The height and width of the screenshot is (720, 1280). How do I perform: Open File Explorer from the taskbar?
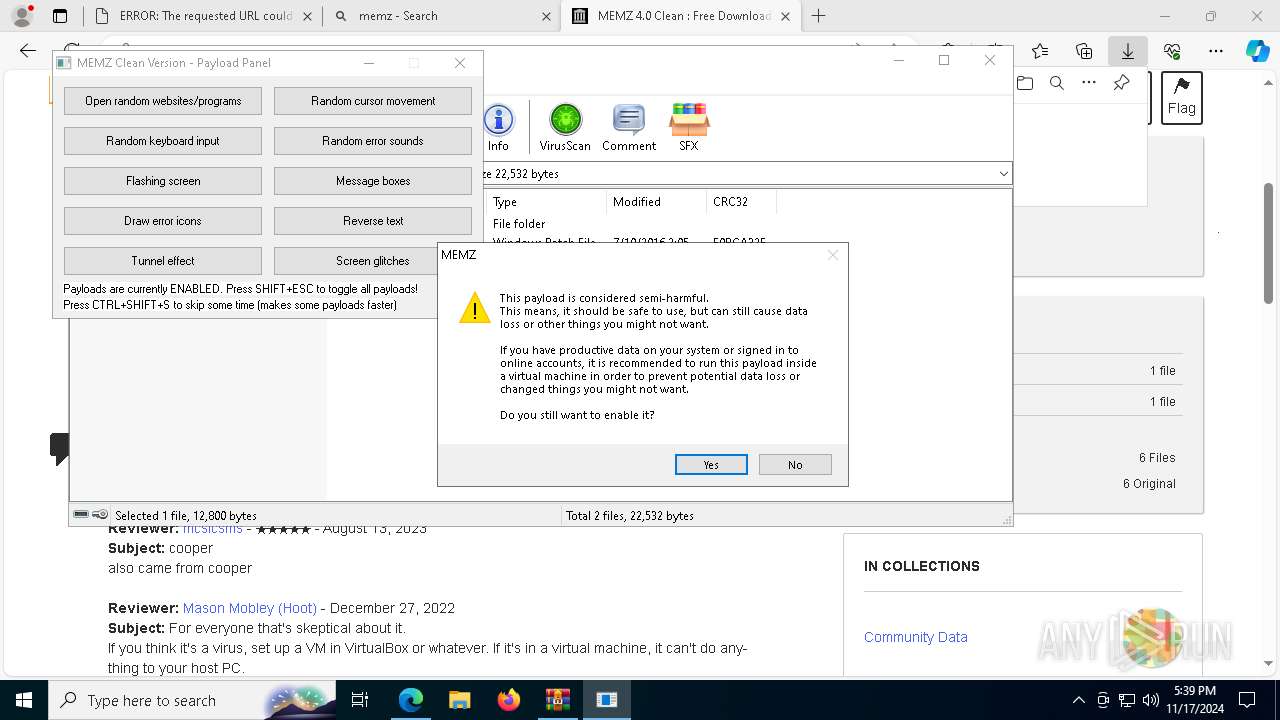460,700
